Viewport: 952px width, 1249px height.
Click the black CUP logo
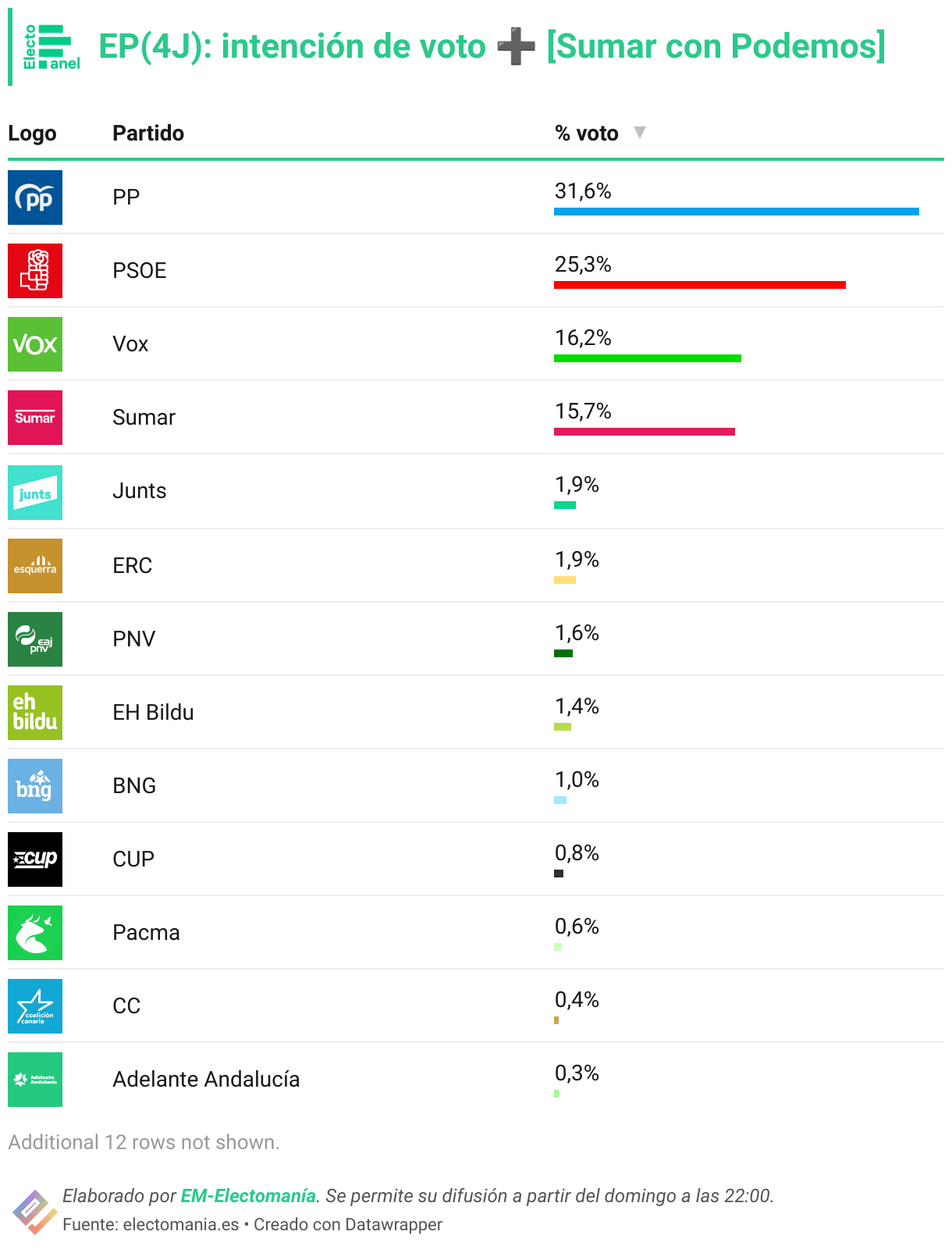pyautogui.click(x=35, y=859)
